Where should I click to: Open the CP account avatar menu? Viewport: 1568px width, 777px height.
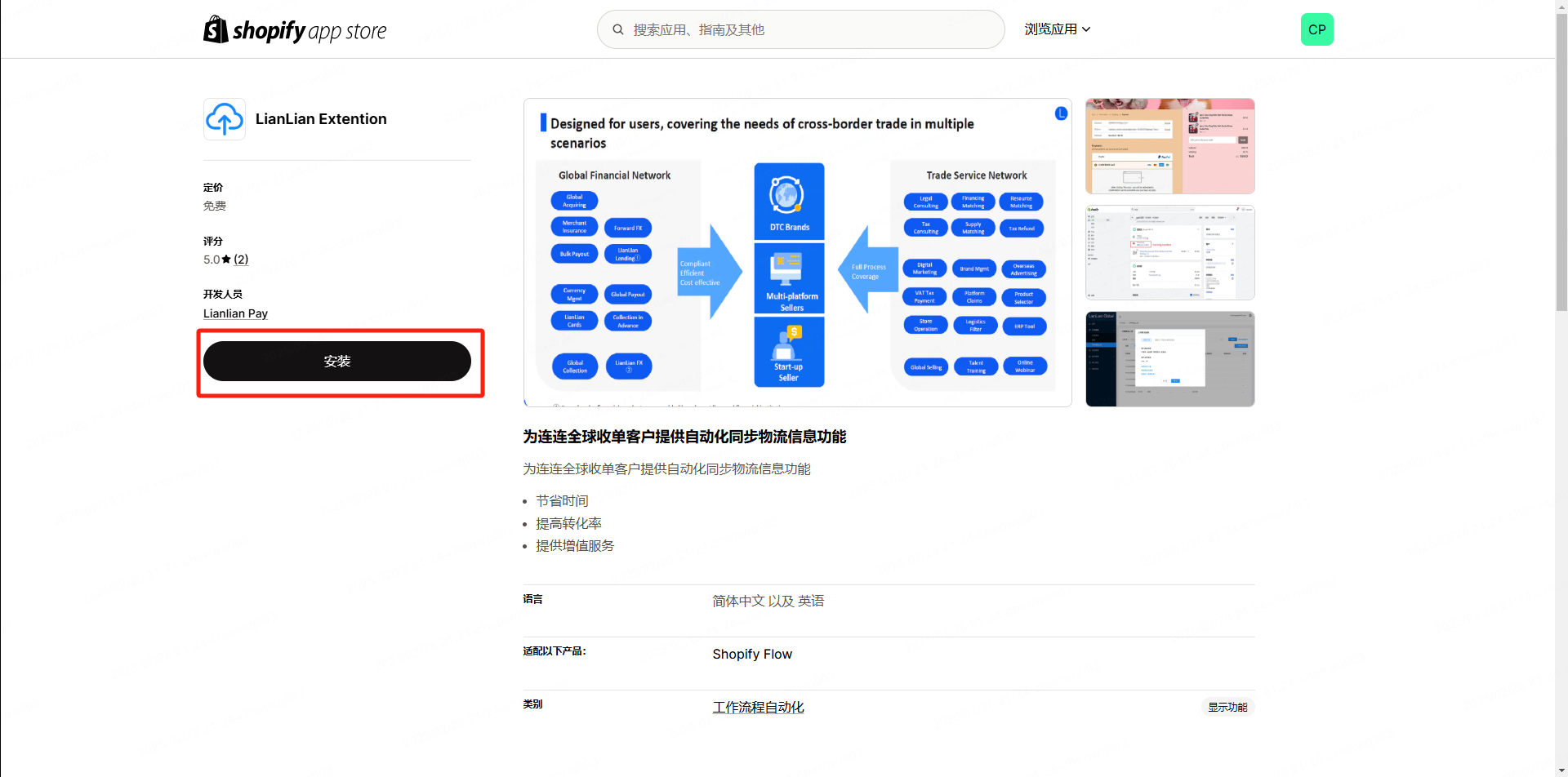point(1316,29)
